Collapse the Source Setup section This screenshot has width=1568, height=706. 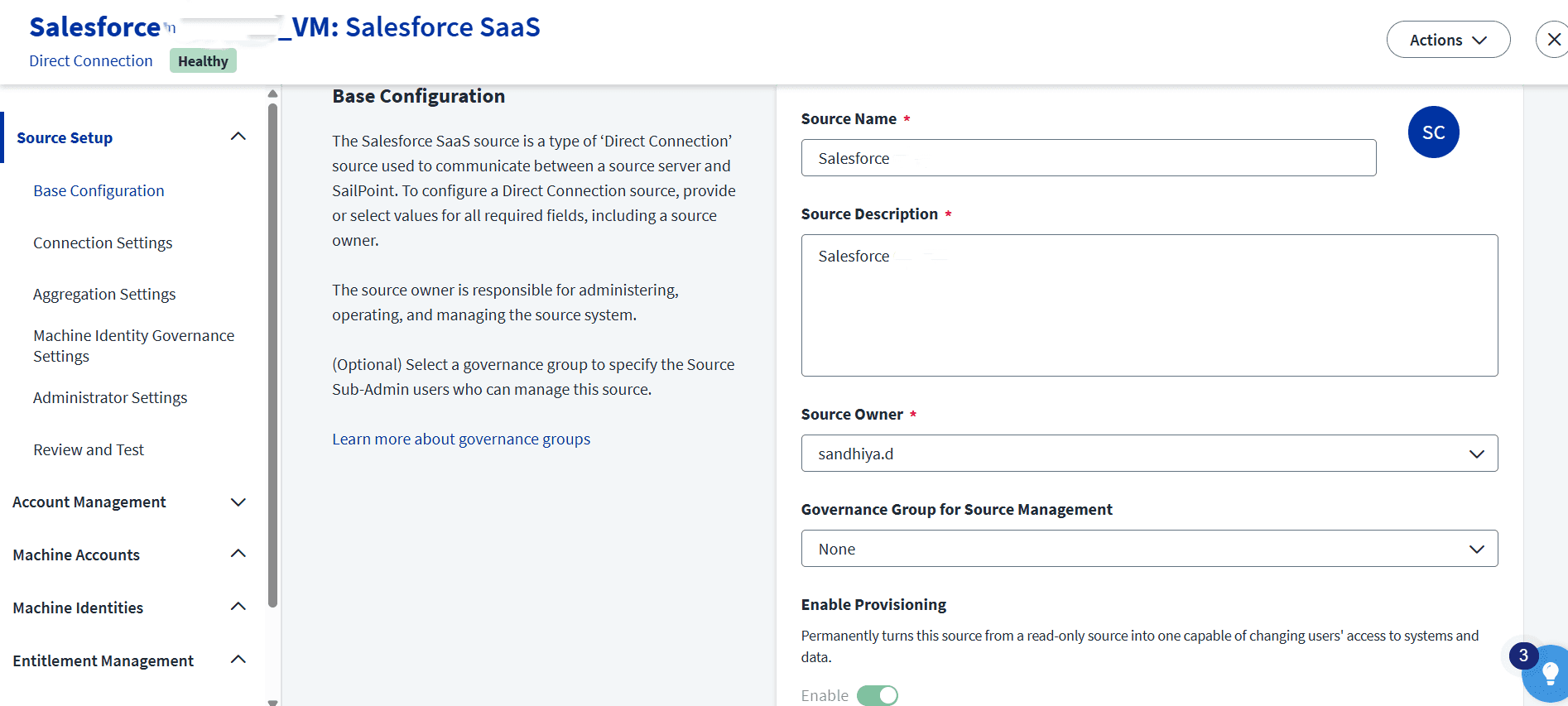pos(238,137)
